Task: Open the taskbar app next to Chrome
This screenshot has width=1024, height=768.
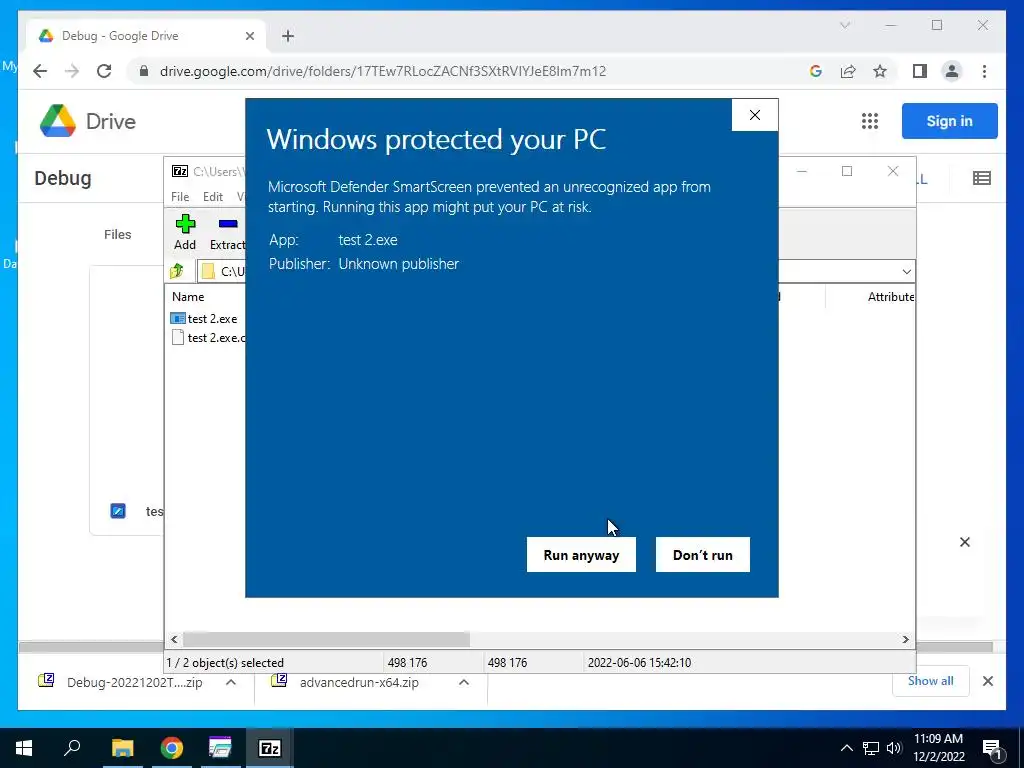Action: pos(220,748)
